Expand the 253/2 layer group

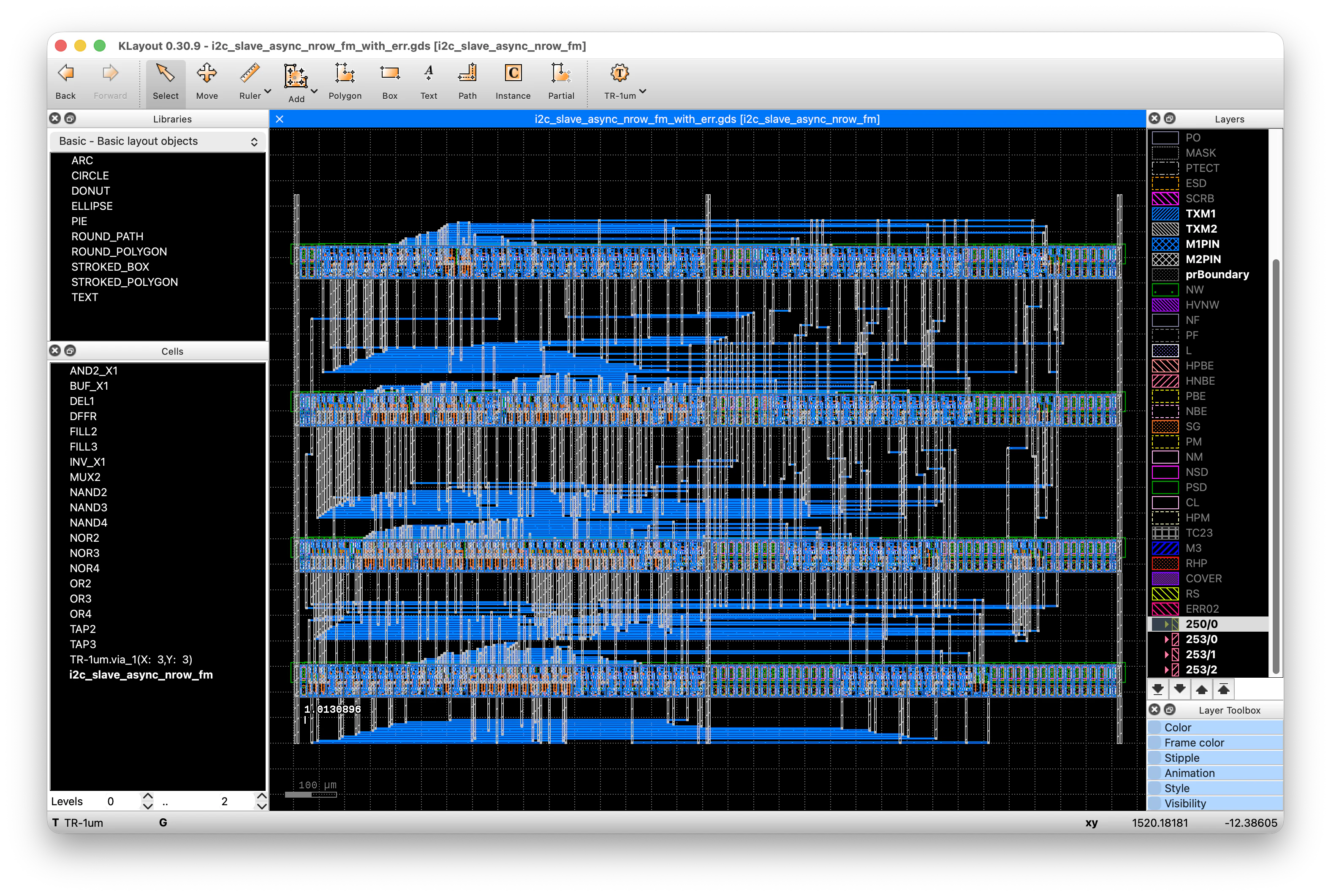coord(1166,669)
